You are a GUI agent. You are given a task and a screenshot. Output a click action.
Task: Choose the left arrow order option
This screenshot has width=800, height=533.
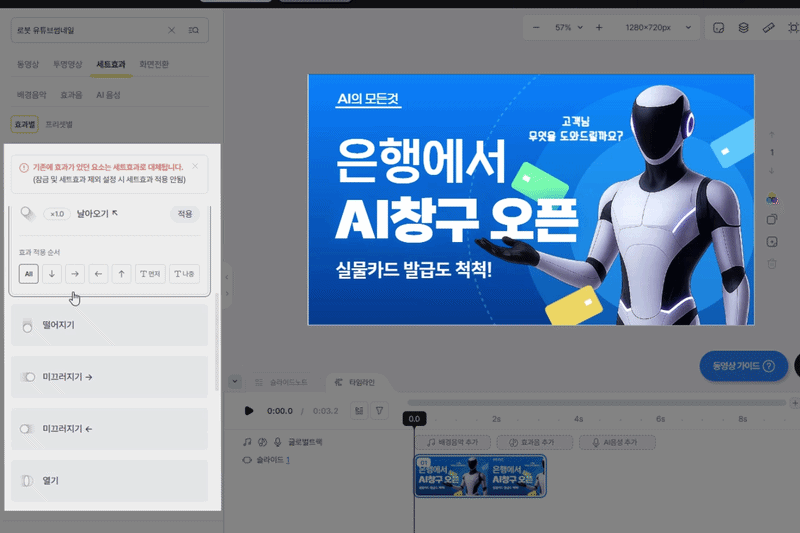pos(98,274)
